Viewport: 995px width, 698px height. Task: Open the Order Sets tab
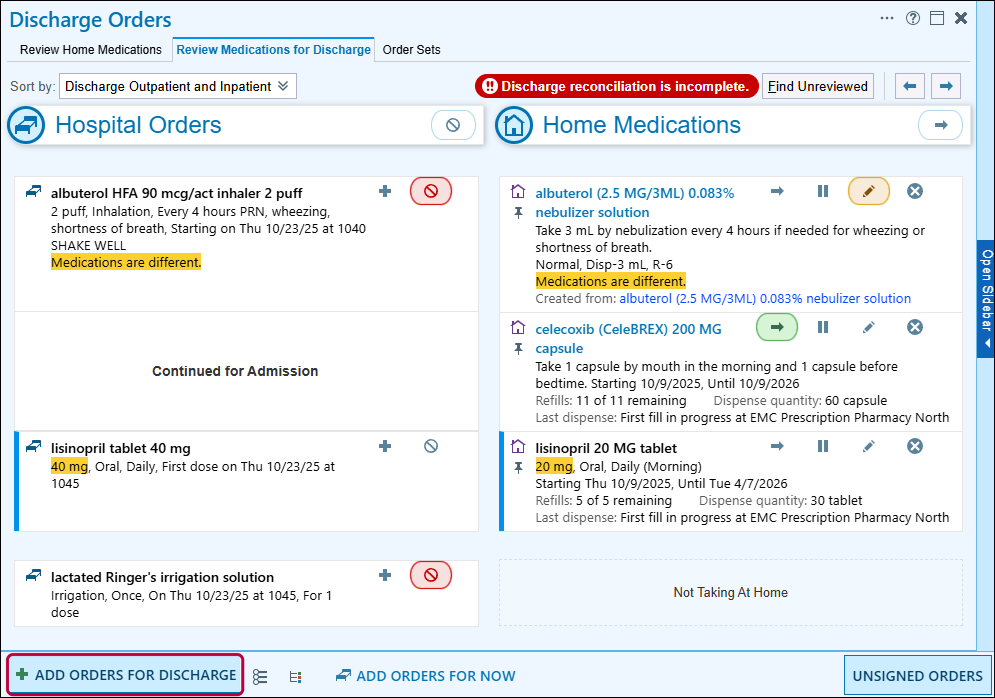tap(411, 49)
